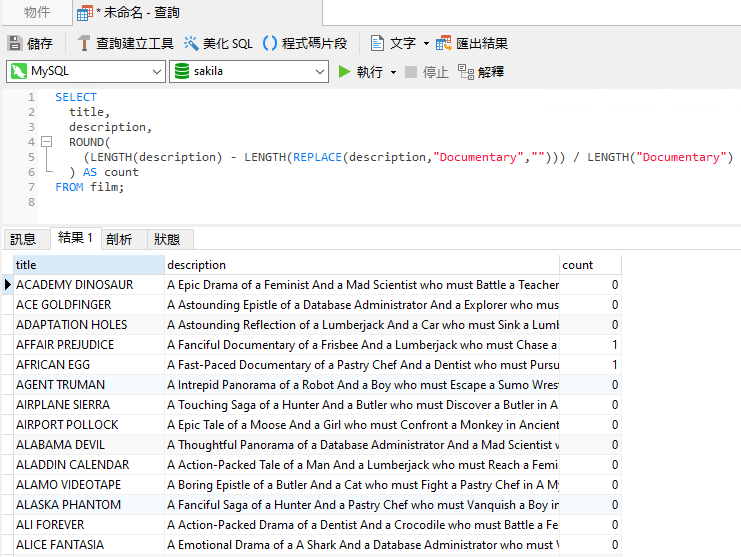This screenshot has height=557, width=741.
Task: Click the Beautify SQL (美化 SQL) icon
Action: click(x=191, y=43)
